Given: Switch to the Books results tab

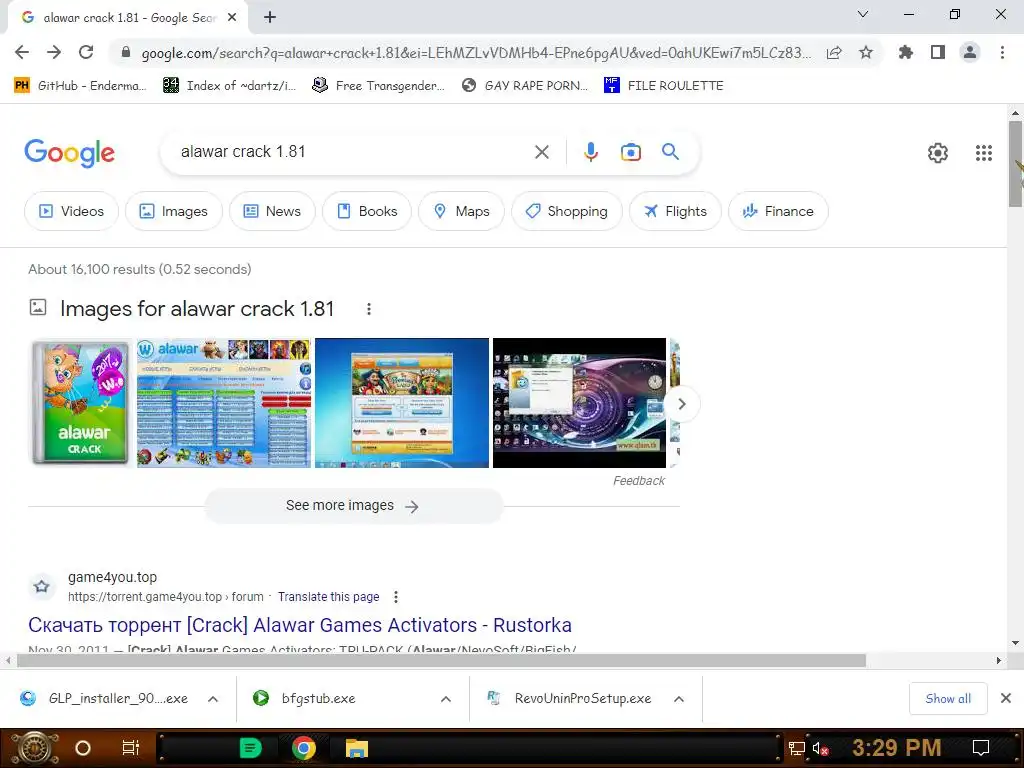Looking at the screenshot, I should 366,211.
